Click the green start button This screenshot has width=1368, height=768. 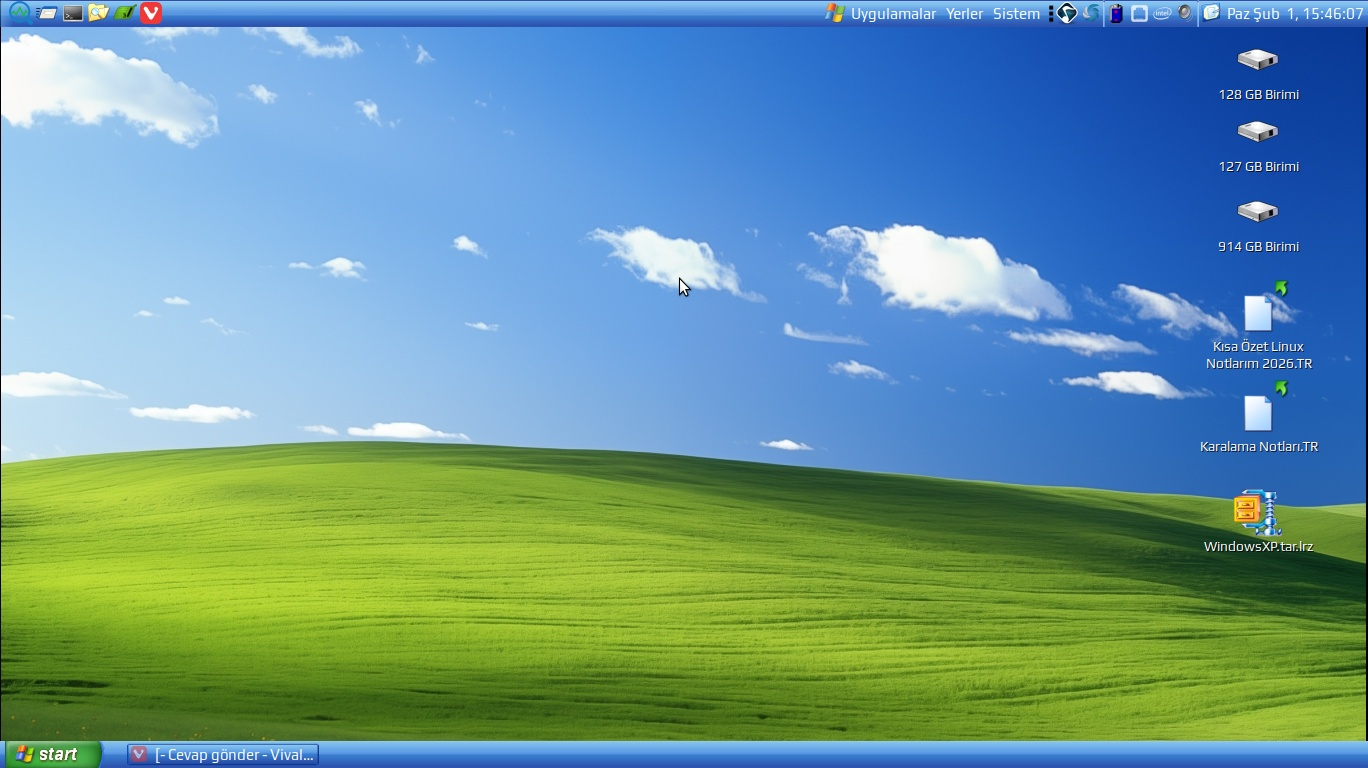53,754
